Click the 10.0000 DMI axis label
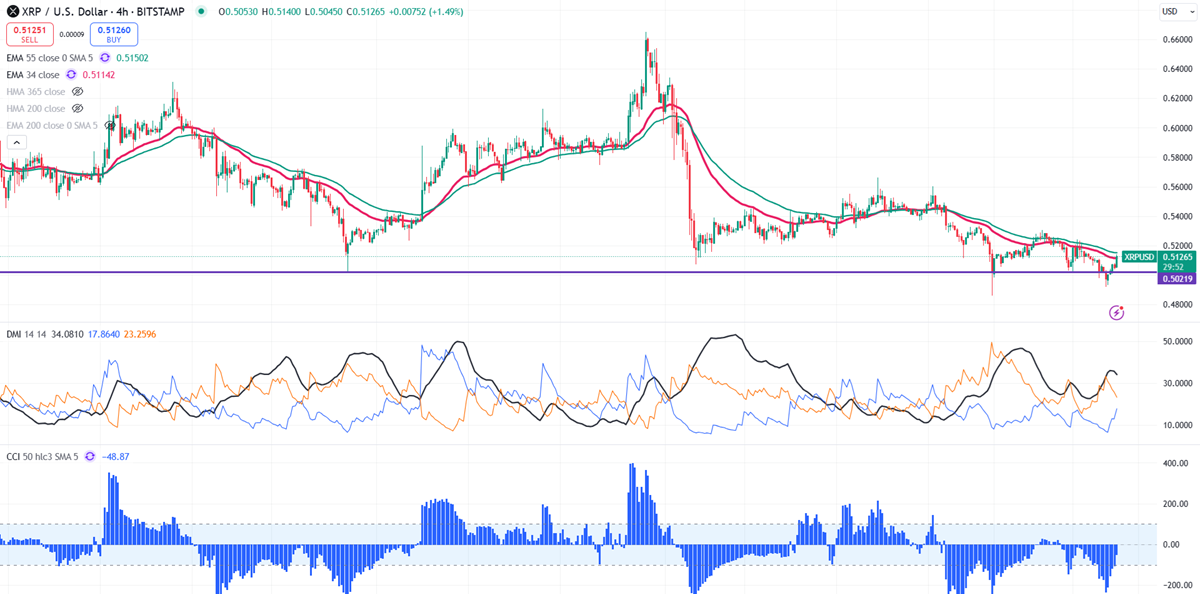Viewport: 1201px width, 594px height. (x=1179, y=426)
